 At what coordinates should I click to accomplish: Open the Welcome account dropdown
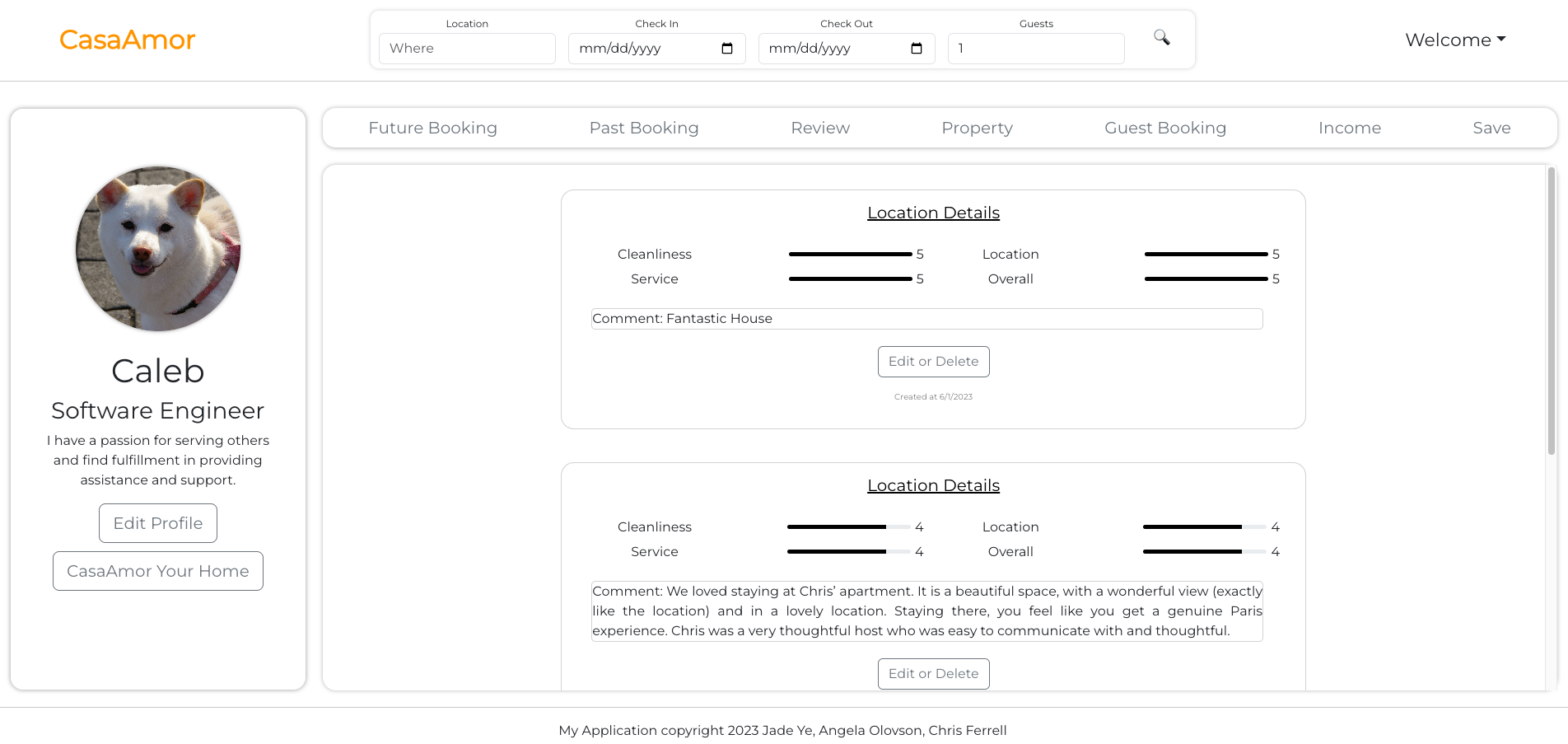(x=1454, y=39)
